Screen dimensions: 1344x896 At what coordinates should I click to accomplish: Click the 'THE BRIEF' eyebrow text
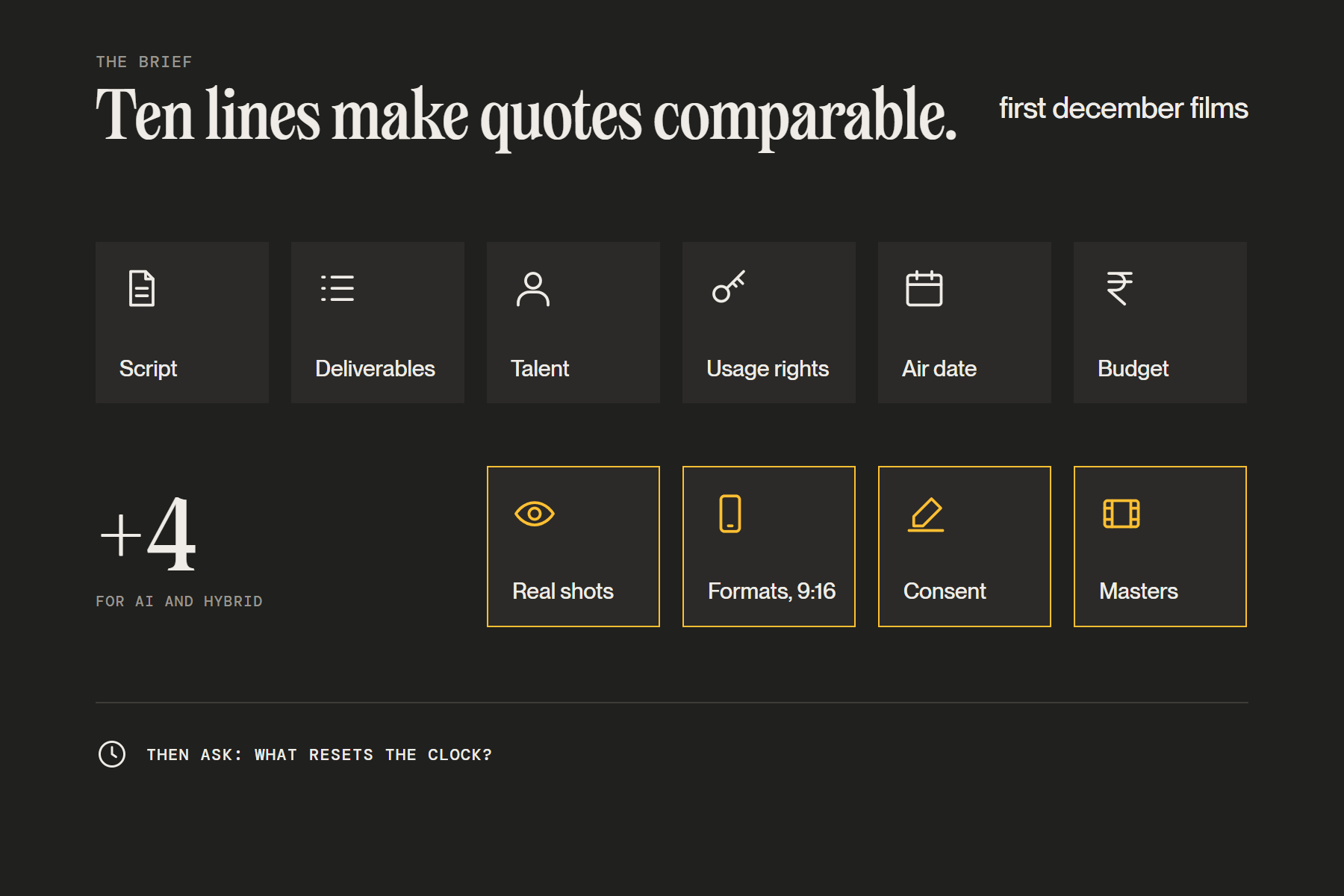(x=144, y=62)
